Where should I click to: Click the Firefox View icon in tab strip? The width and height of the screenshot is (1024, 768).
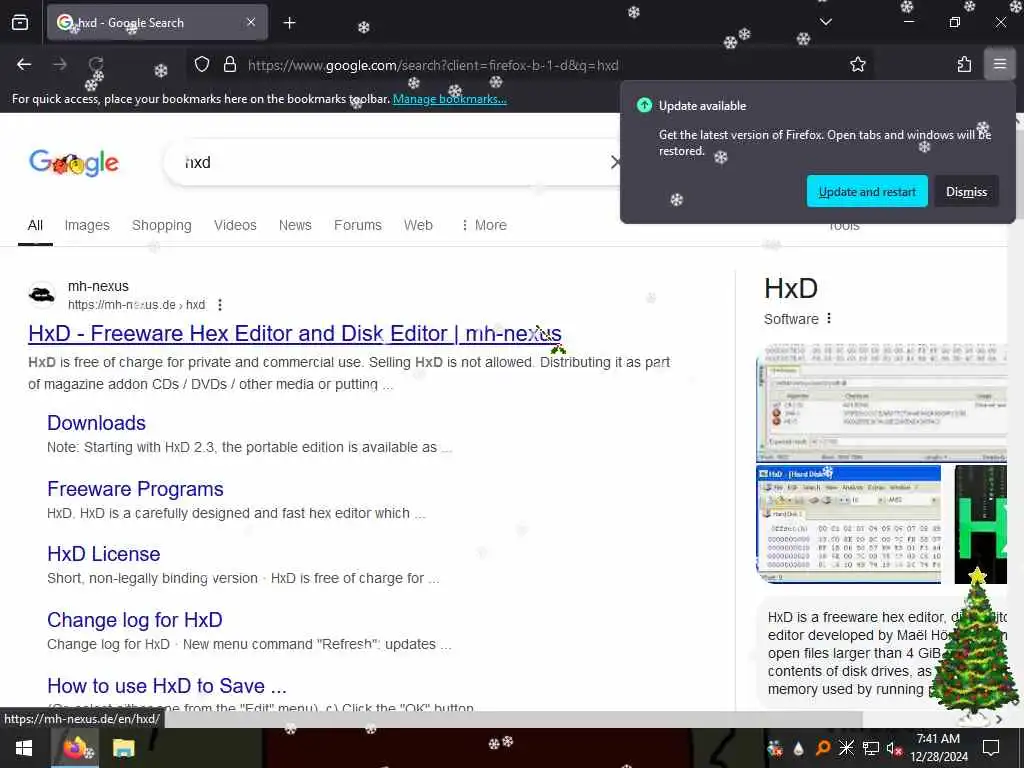click(x=20, y=23)
